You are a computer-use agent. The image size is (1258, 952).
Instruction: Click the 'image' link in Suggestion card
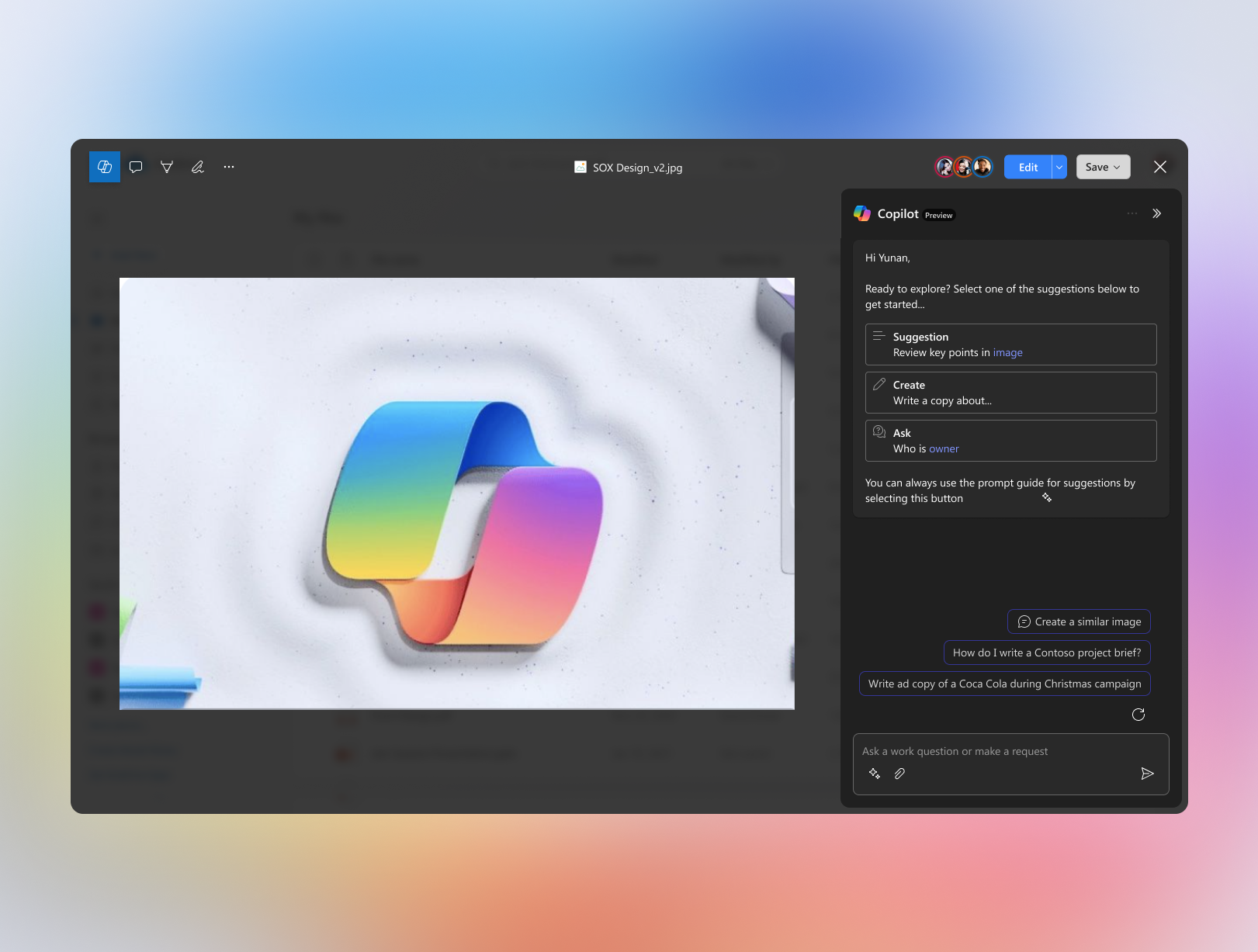(1007, 352)
